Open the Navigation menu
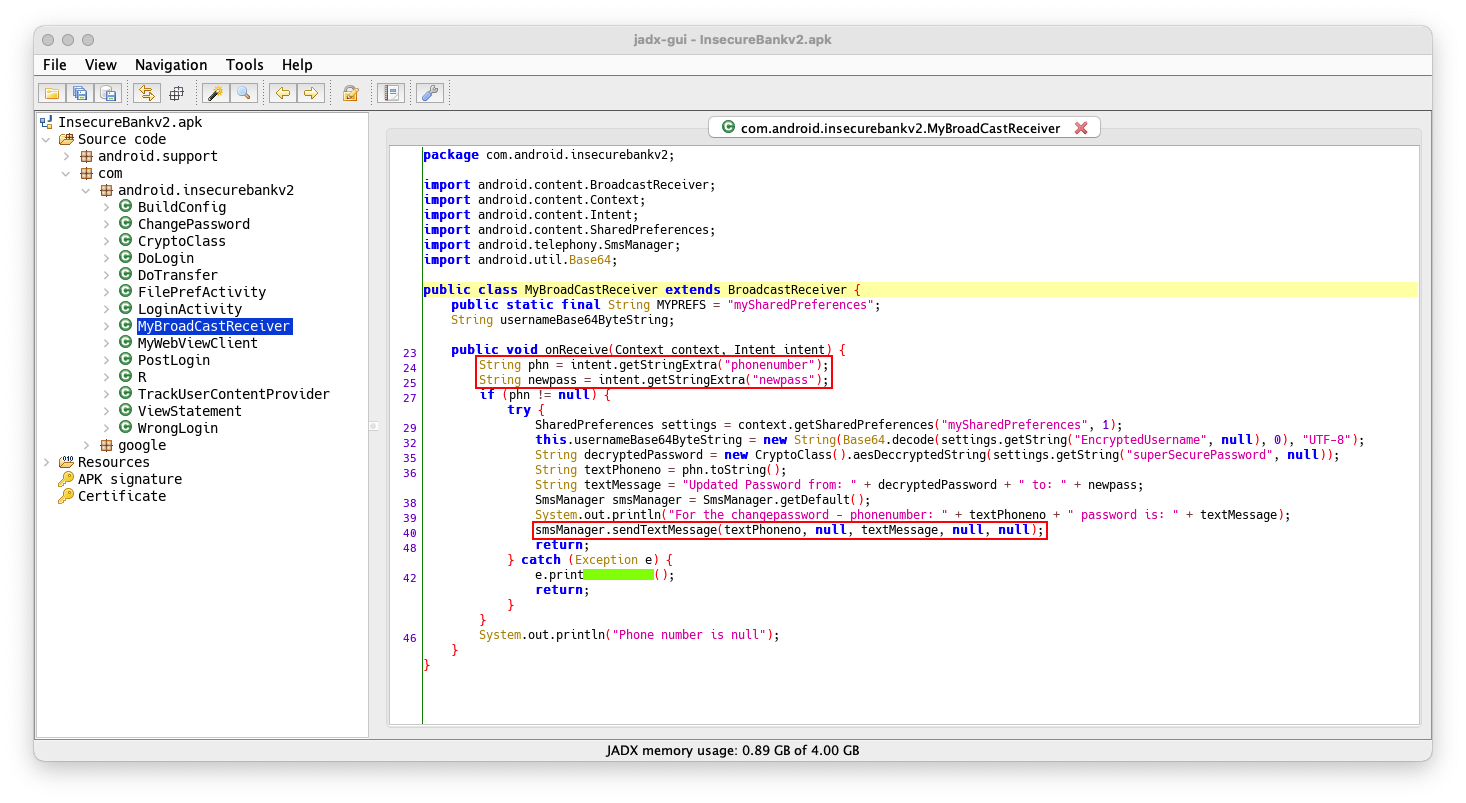This screenshot has height=803, width=1466. tap(171, 65)
